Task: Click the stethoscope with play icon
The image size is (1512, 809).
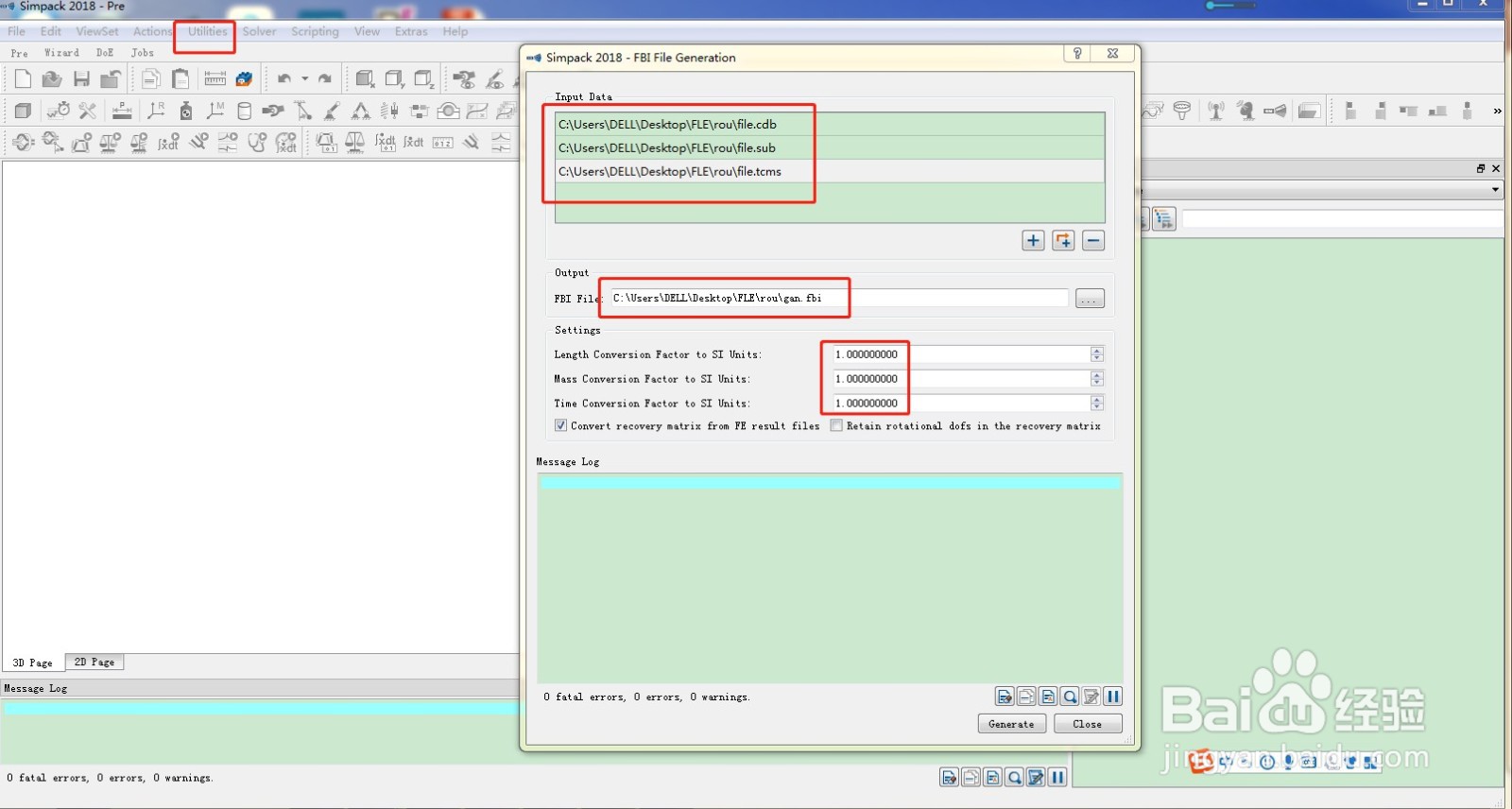Action: [x=257, y=143]
